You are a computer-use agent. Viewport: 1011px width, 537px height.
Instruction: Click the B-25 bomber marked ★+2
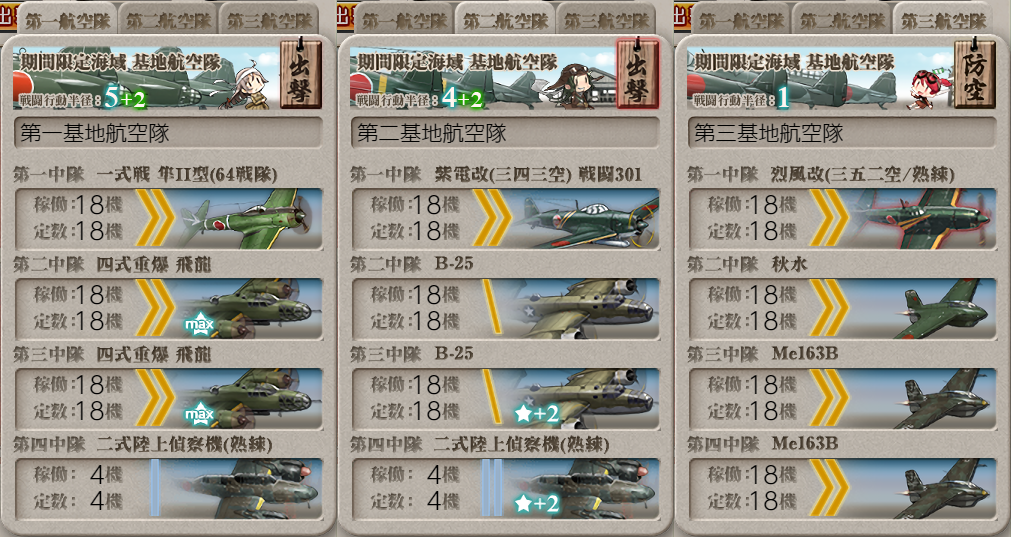pyautogui.click(x=506, y=399)
